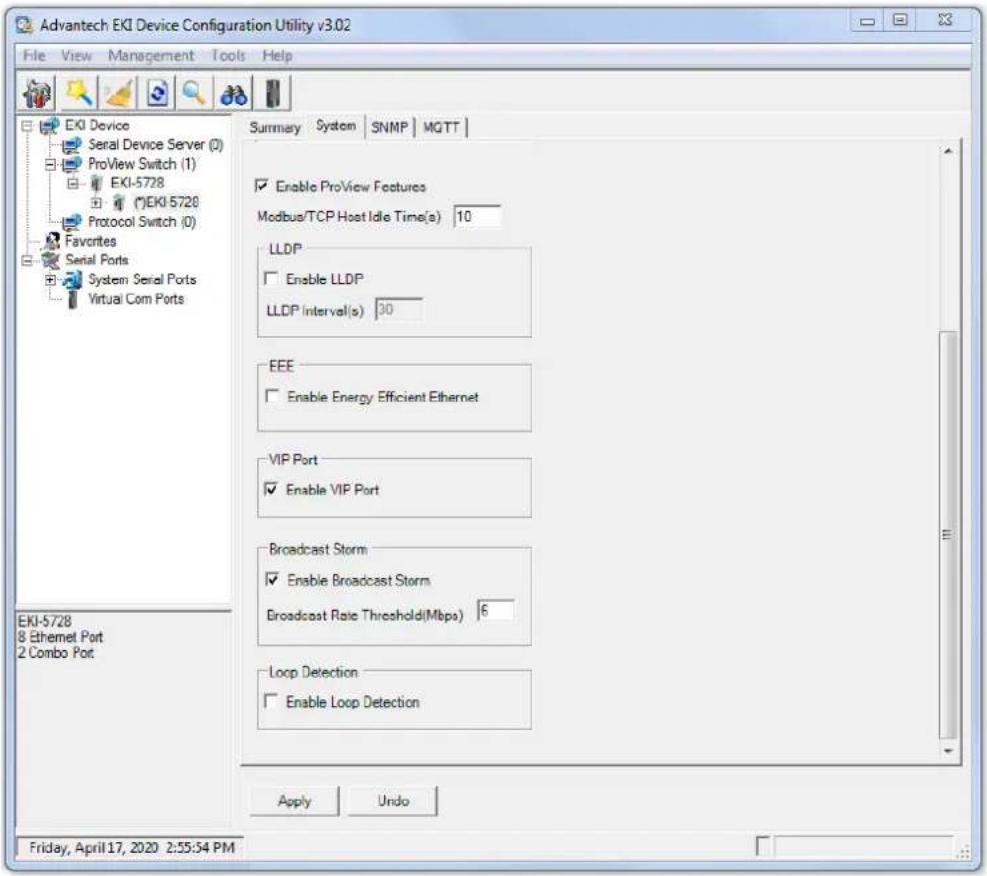Image resolution: width=987 pixels, height=876 pixels.
Task: Click the broom clear toolbar icon
Action: click(118, 93)
